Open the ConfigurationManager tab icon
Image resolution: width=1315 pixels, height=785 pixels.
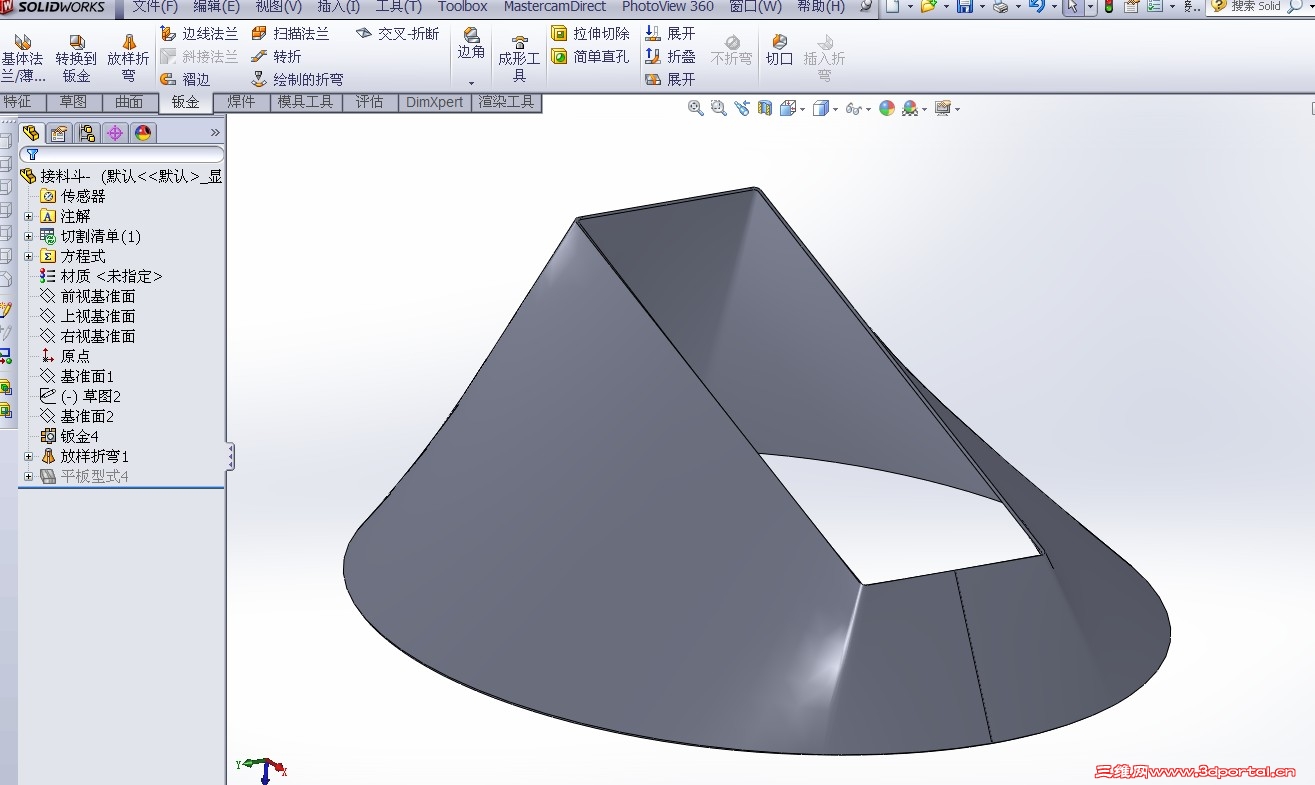pos(87,133)
